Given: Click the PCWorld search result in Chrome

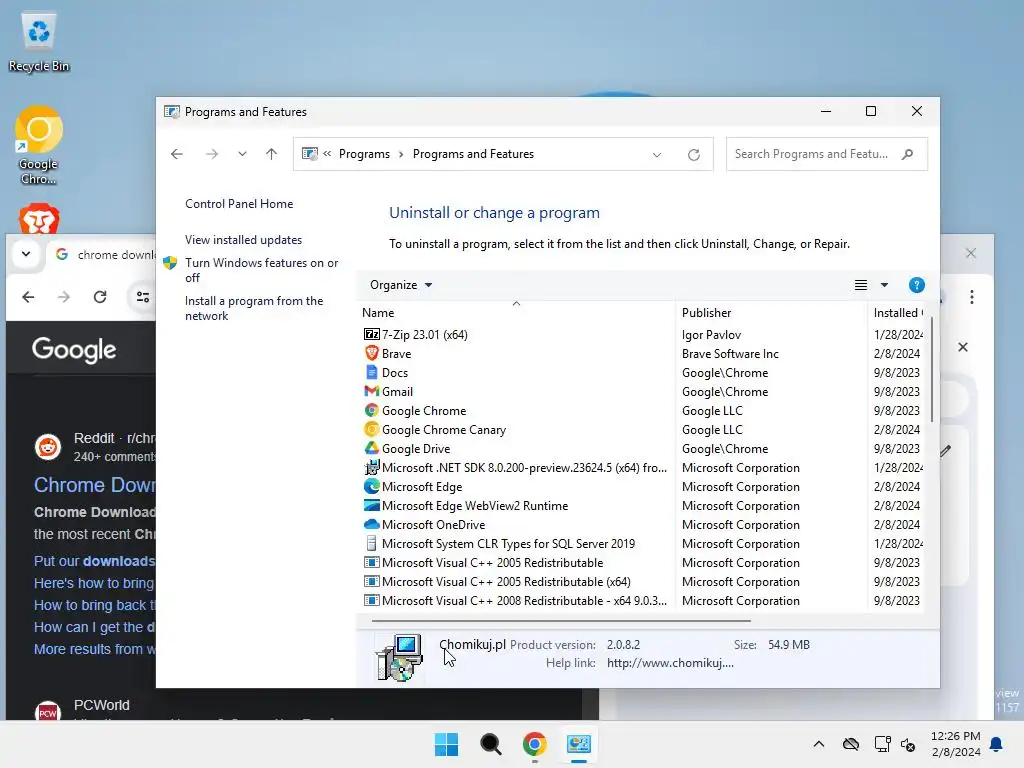Looking at the screenshot, I should tap(101, 705).
